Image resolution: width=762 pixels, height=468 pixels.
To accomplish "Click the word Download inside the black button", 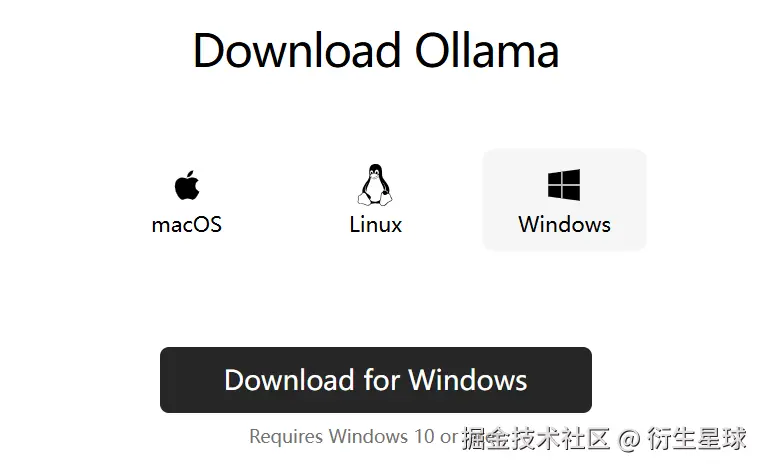I will tap(289, 380).
